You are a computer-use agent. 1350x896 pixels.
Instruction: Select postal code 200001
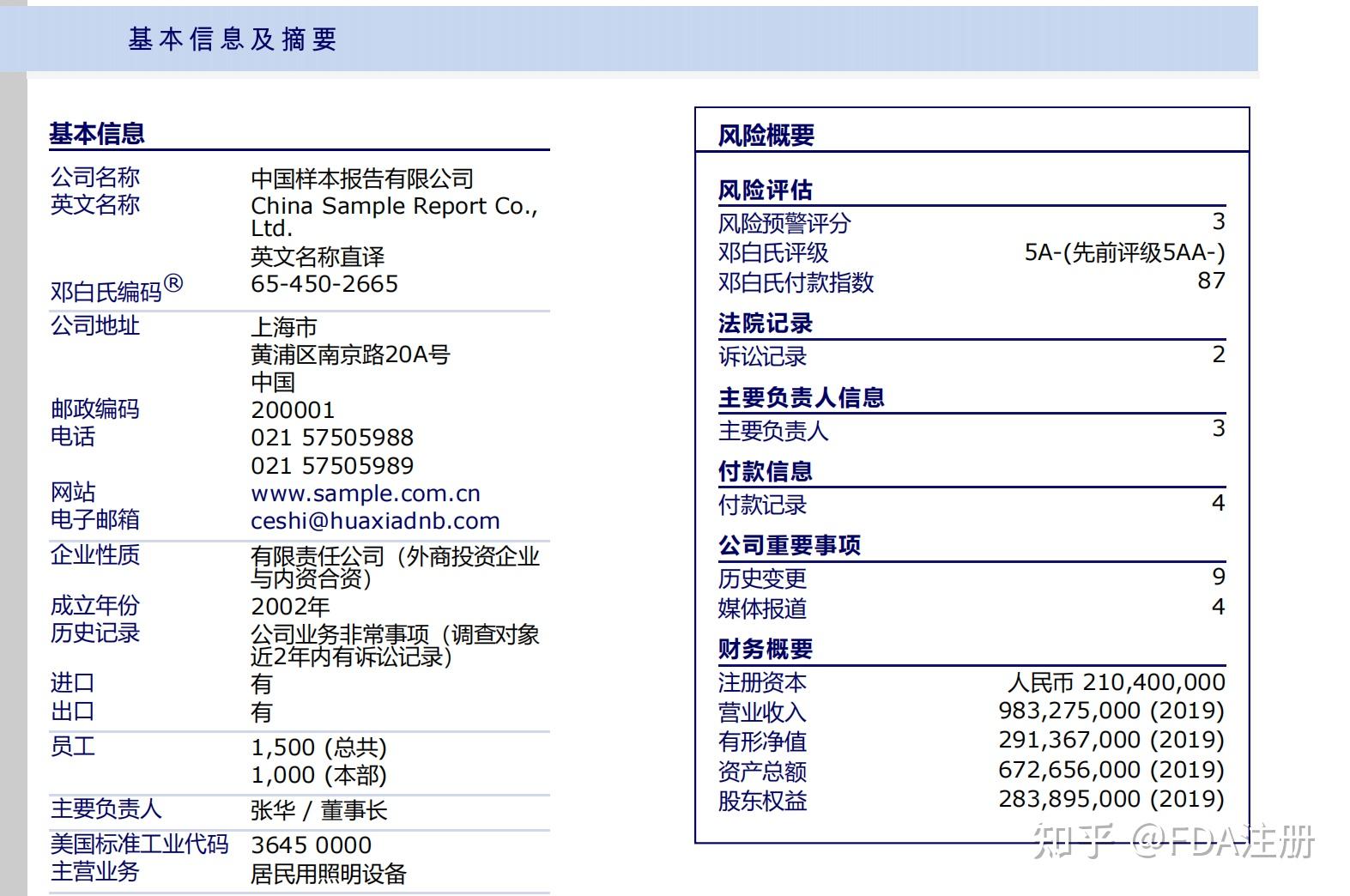[293, 410]
